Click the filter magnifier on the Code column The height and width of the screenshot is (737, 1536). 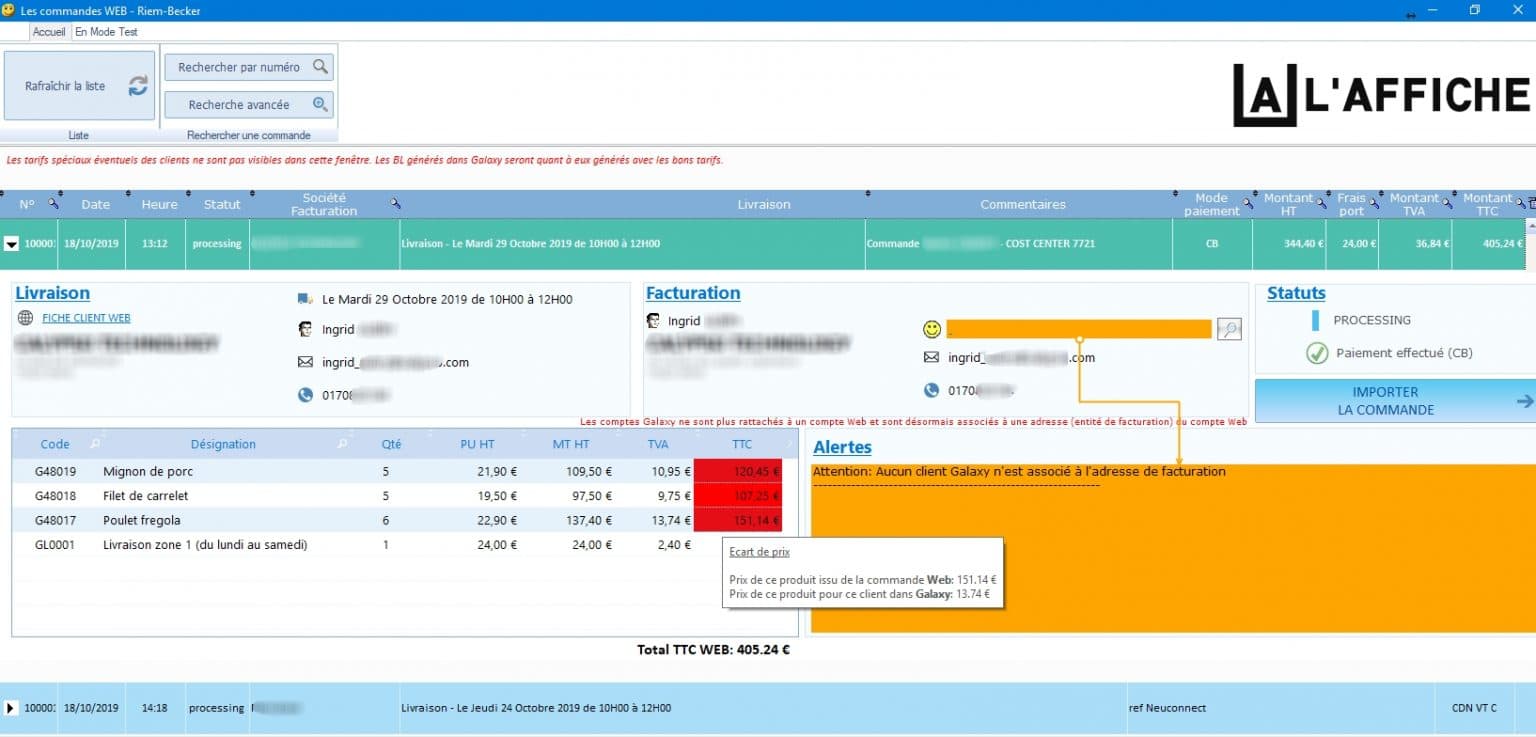pyautogui.click(x=94, y=442)
